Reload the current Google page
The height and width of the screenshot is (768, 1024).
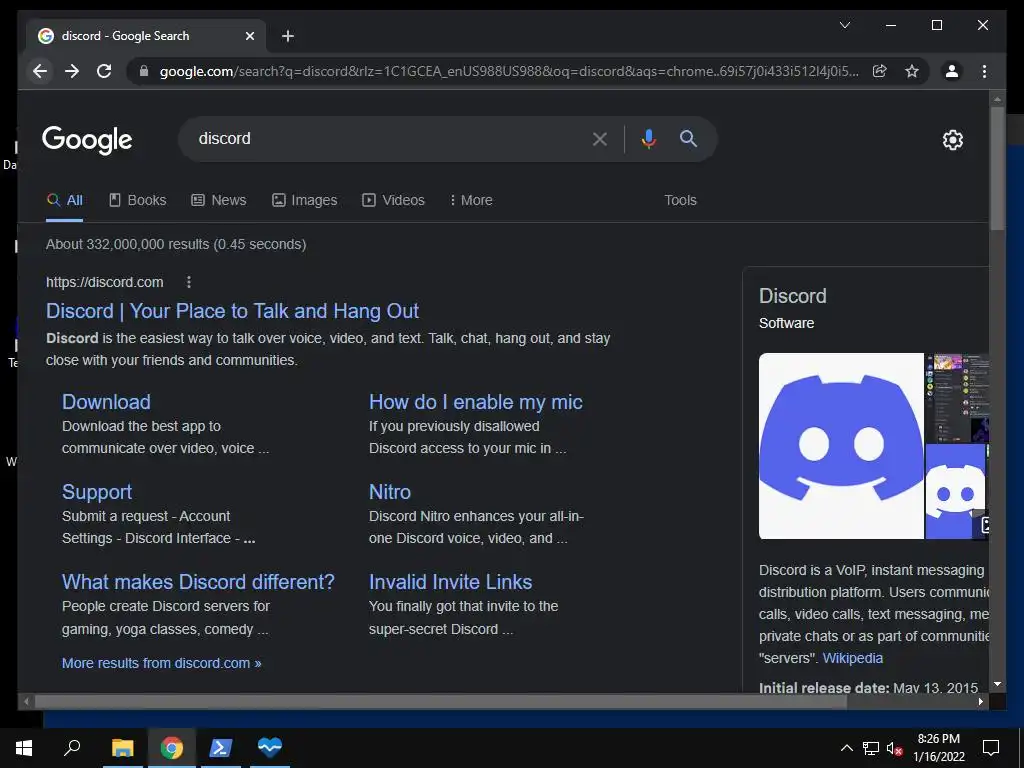click(104, 71)
